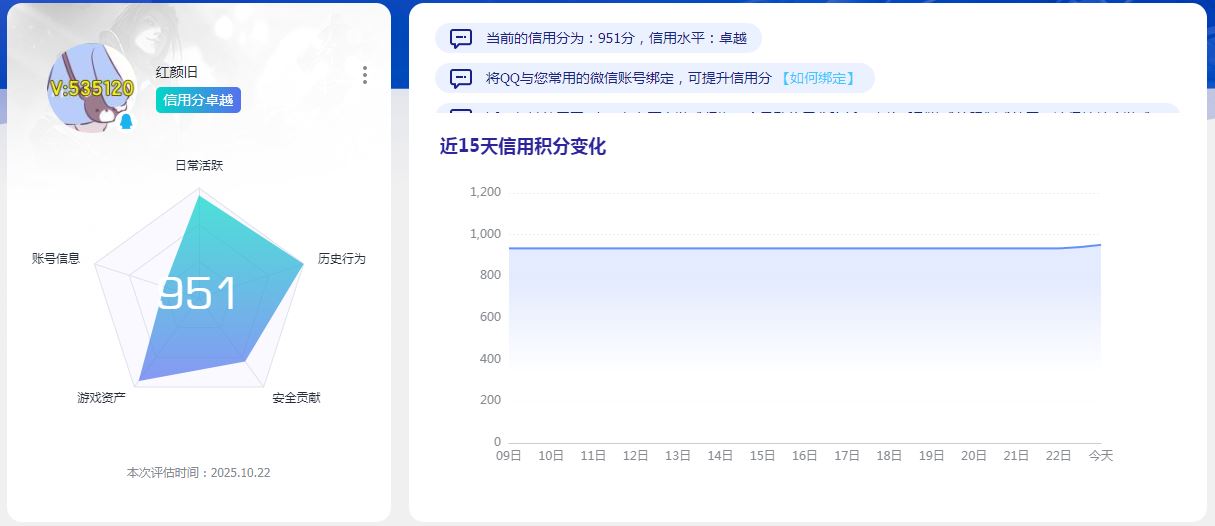Select the 历史行为 radar axis label
1215x526 pixels.
point(342,258)
